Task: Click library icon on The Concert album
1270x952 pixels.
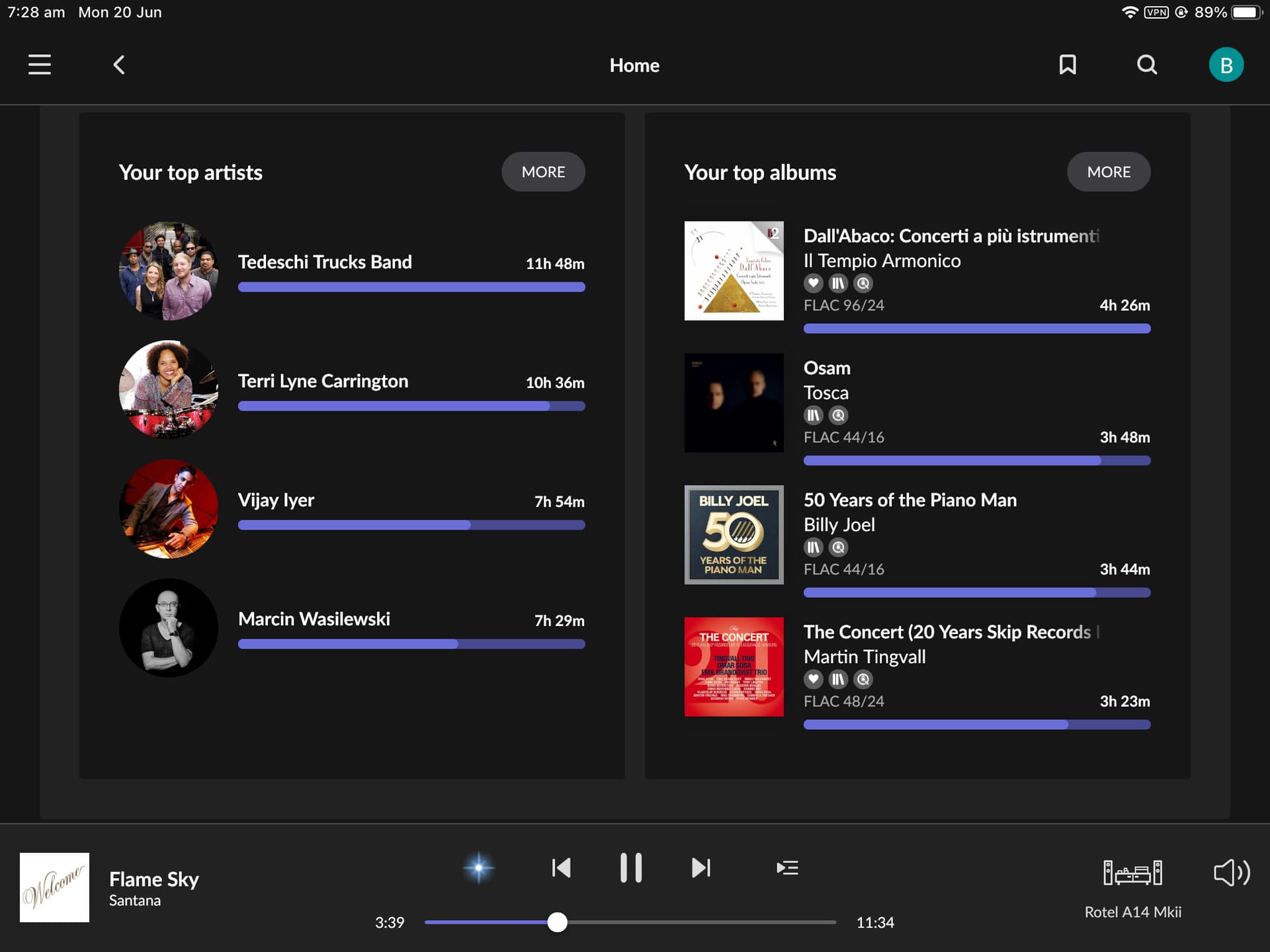Action: pyautogui.click(x=838, y=679)
